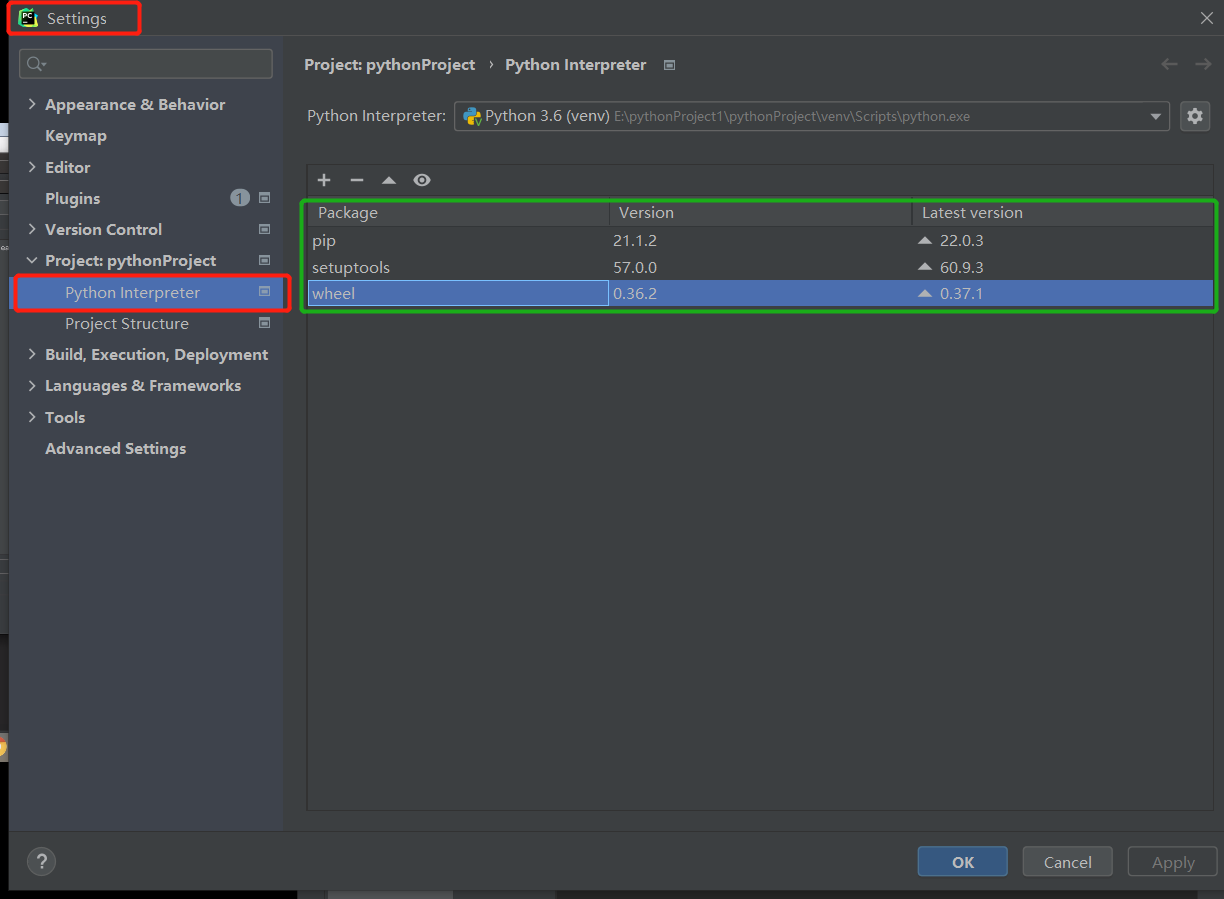Click the PyCharm logo in title bar
Image resolution: width=1224 pixels, height=899 pixels.
28,18
